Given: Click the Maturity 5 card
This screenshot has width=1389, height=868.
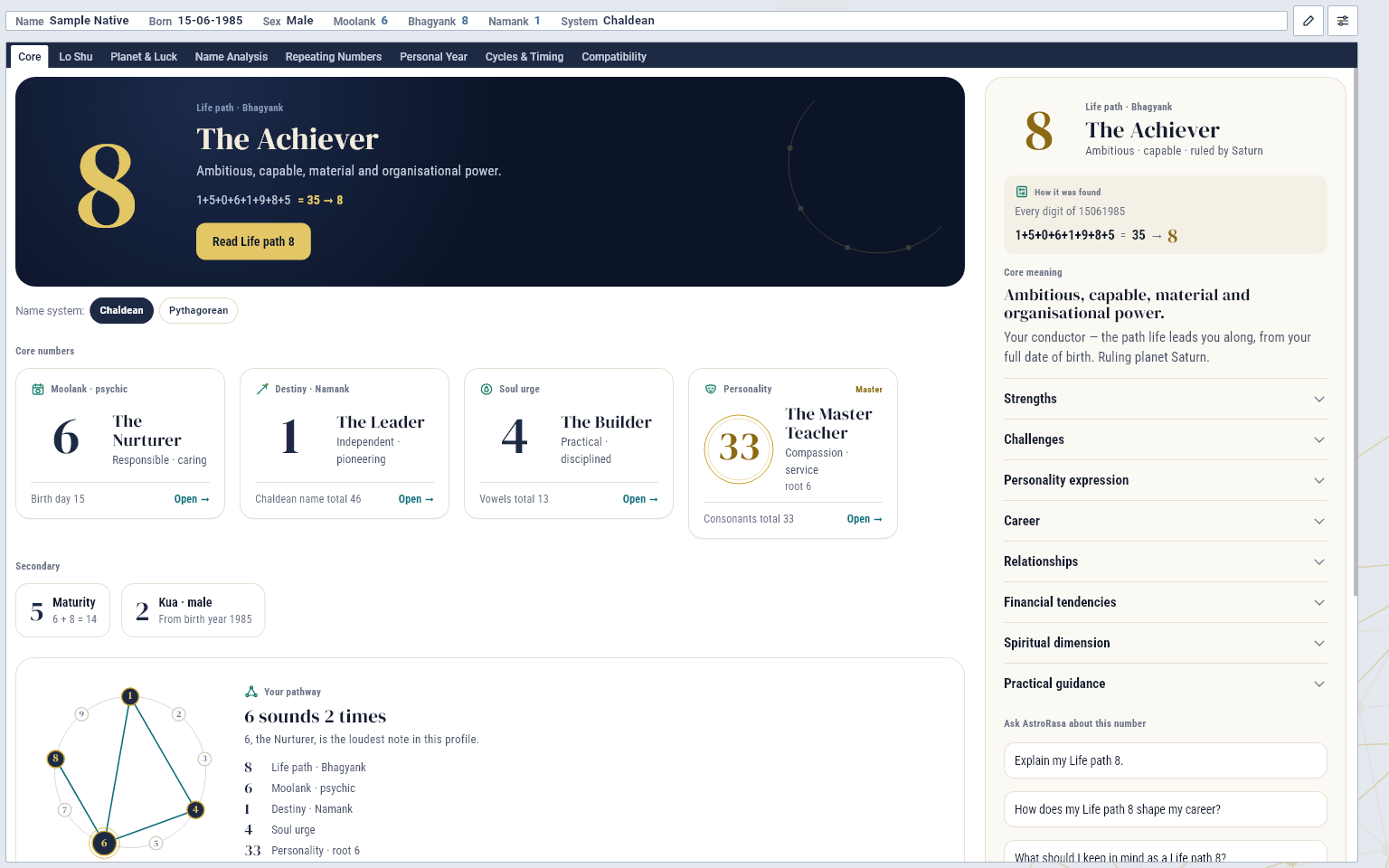Looking at the screenshot, I should (x=63, y=610).
